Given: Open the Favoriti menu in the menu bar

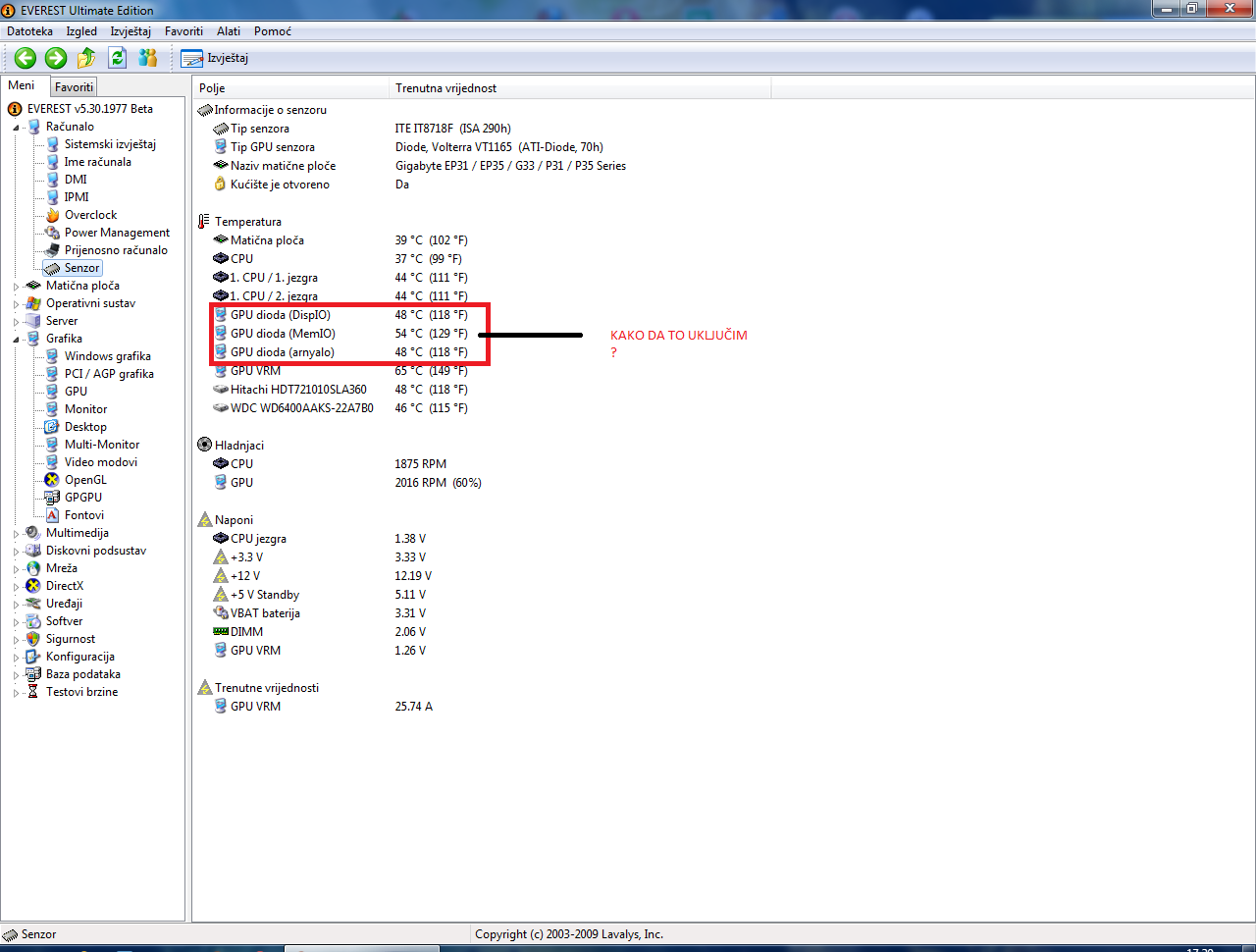Looking at the screenshot, I should tap(183, 31).
